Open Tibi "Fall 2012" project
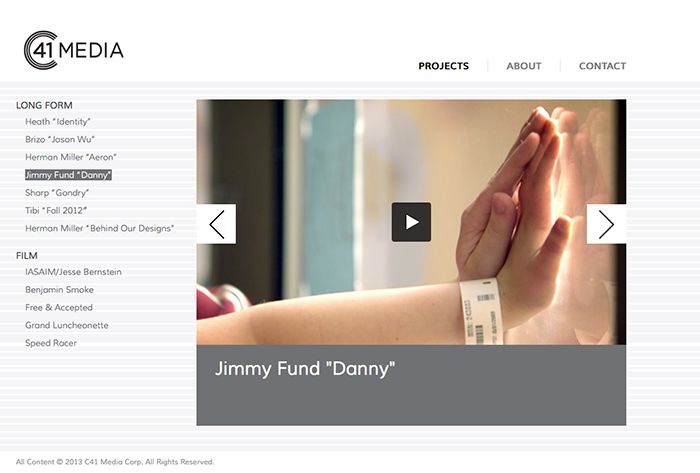The image size is (700, 473). pos(56,211)
